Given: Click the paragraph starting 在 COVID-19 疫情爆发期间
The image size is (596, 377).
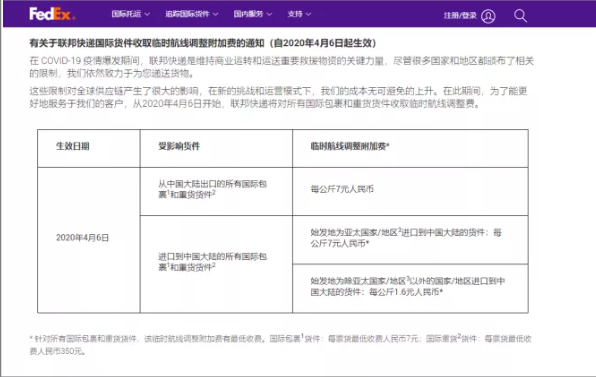Looking at the screenshot, I should click(282, 67).
